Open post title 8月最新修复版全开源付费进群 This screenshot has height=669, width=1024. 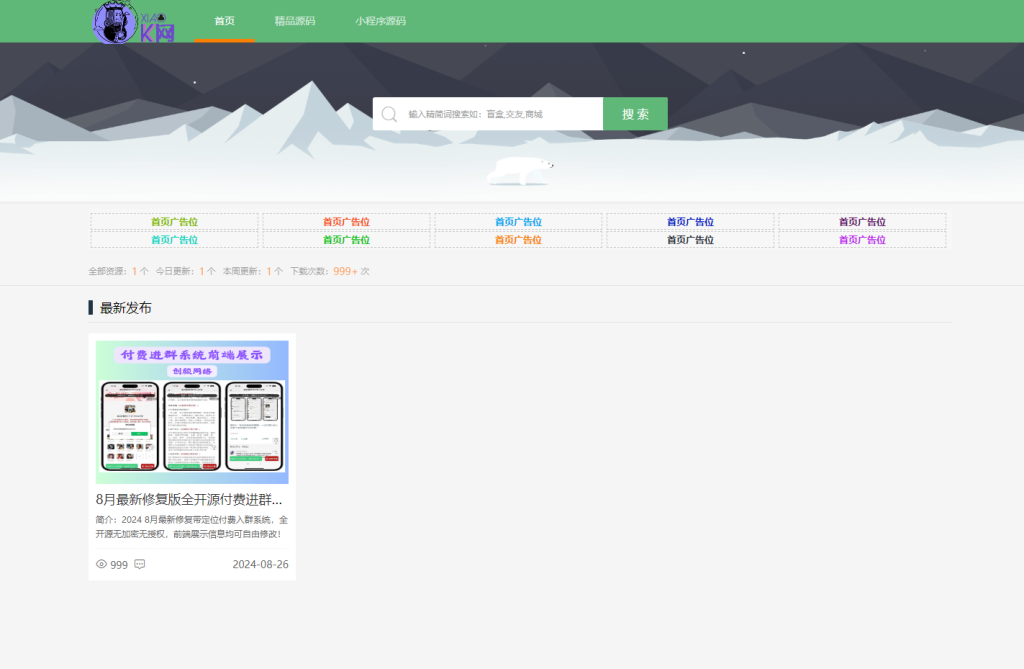[189, 499]
